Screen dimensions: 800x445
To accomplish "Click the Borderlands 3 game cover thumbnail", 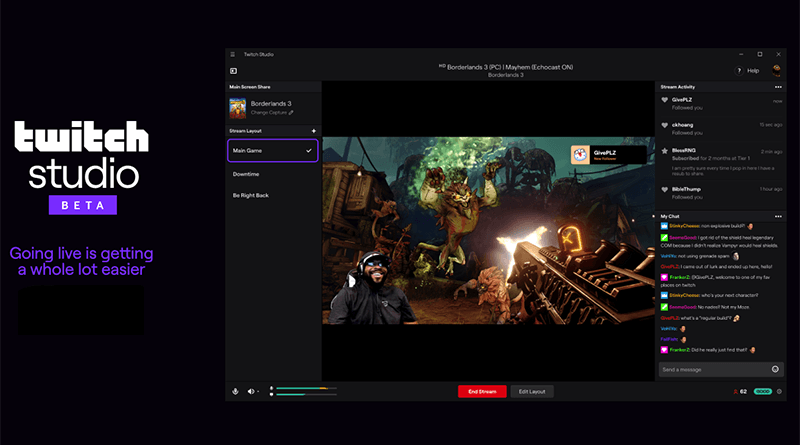I will tap(238, 108).
